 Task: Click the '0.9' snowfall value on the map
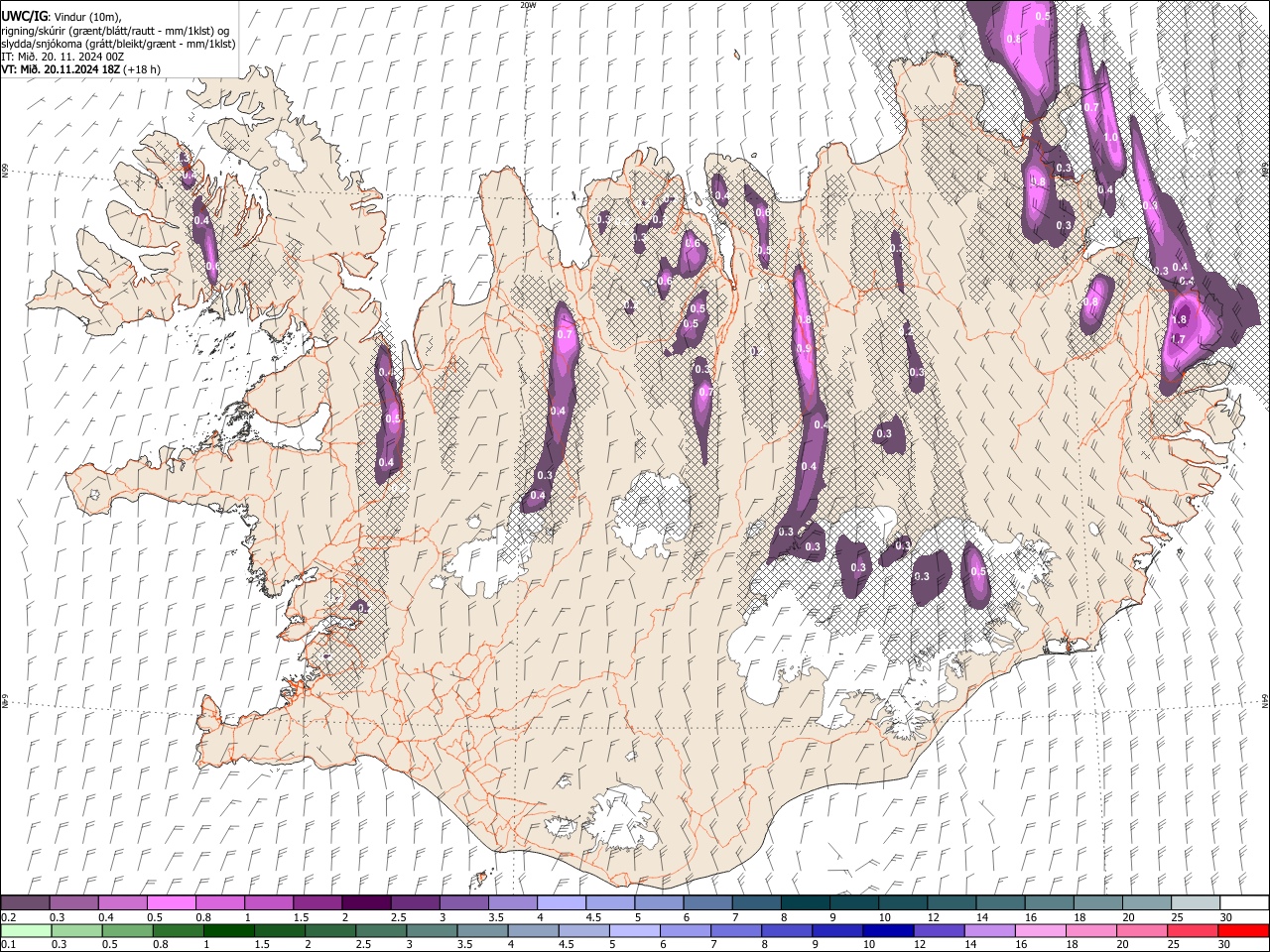click(x=804, y=349)
